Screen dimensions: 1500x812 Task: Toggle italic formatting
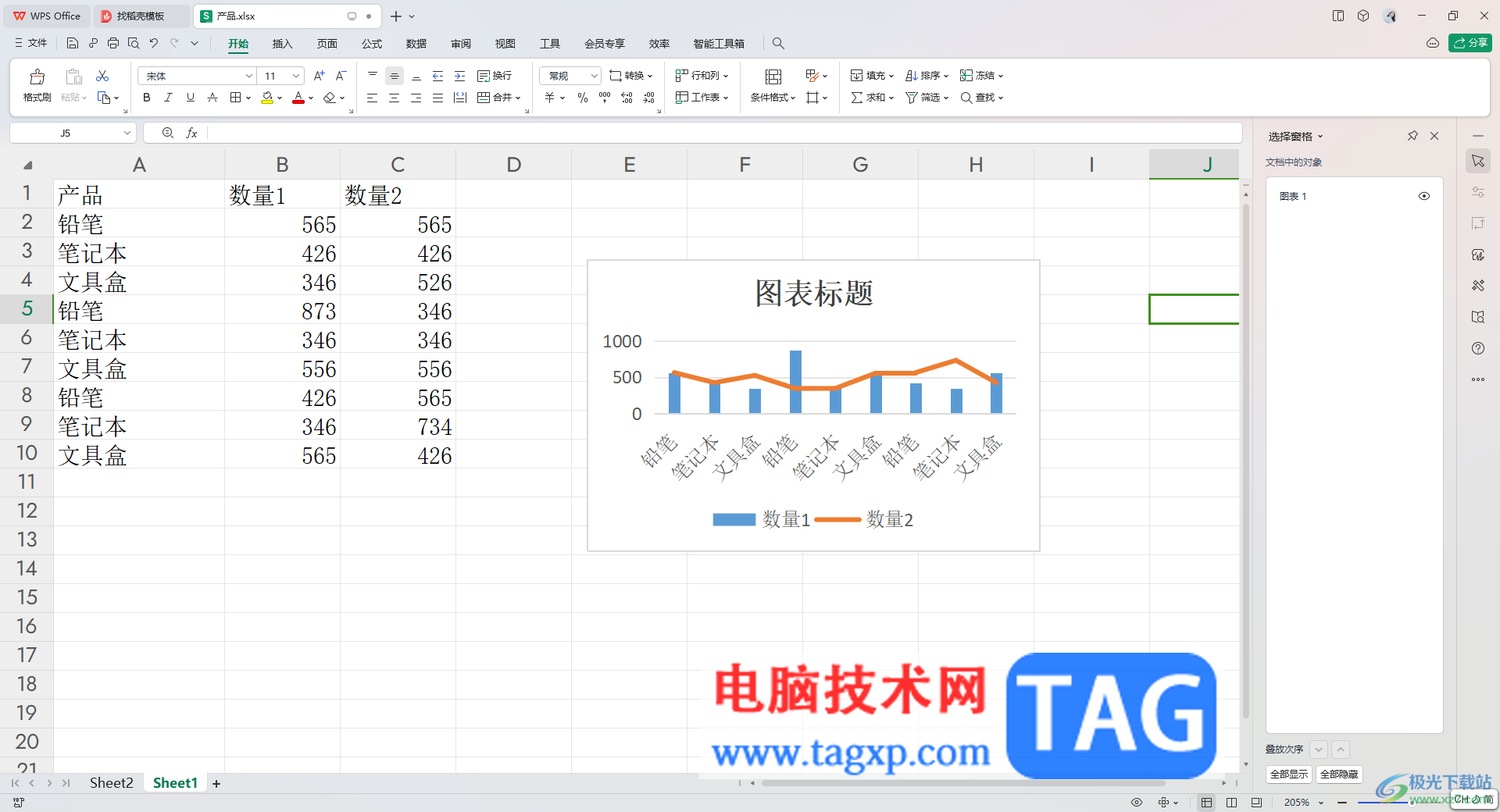tap(169, 98)
